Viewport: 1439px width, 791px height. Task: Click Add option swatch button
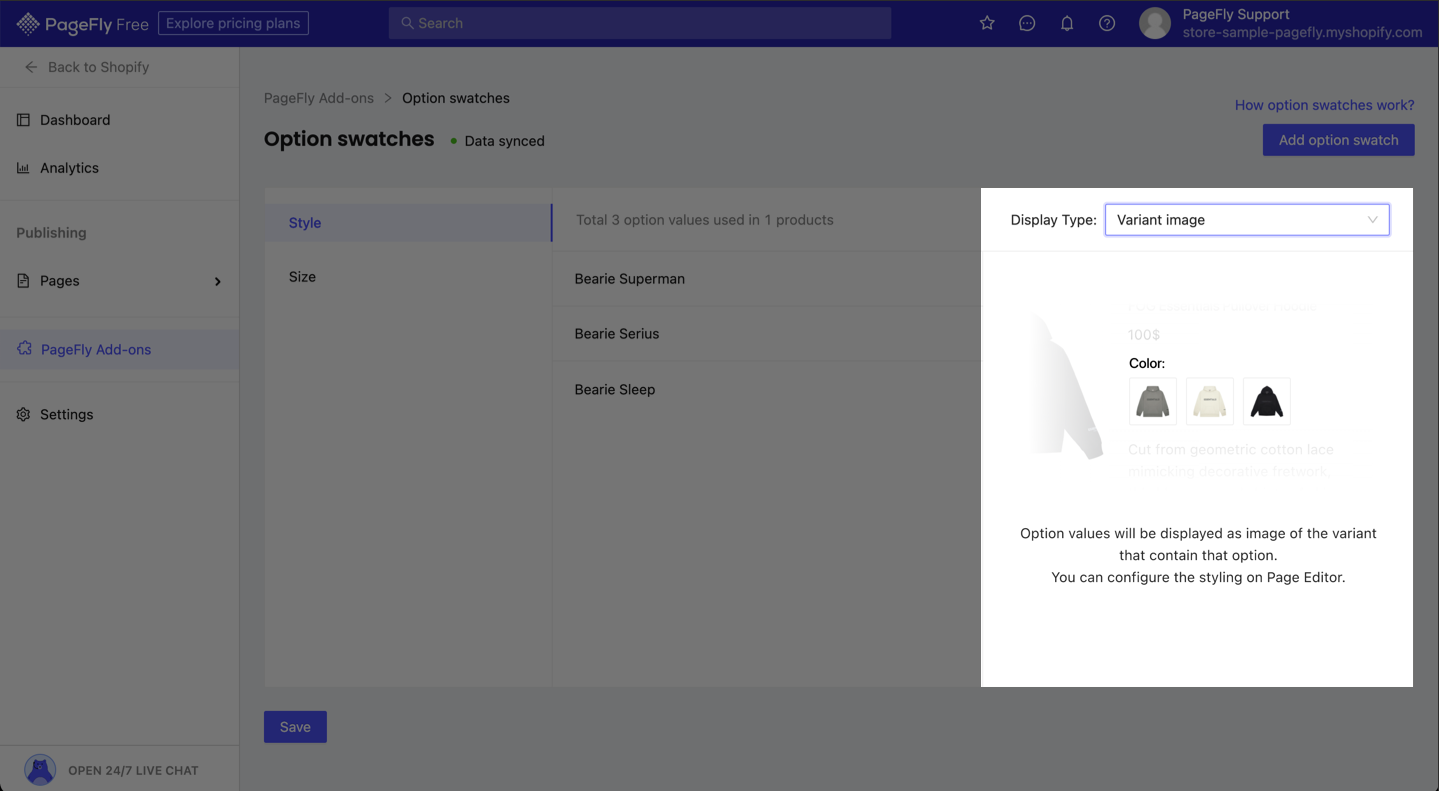click(1338, 140)
